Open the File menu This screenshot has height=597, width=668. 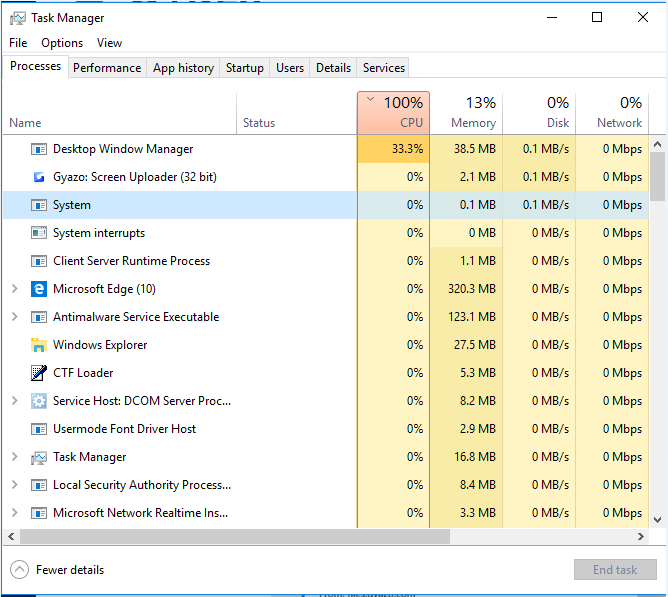(18, 43)
